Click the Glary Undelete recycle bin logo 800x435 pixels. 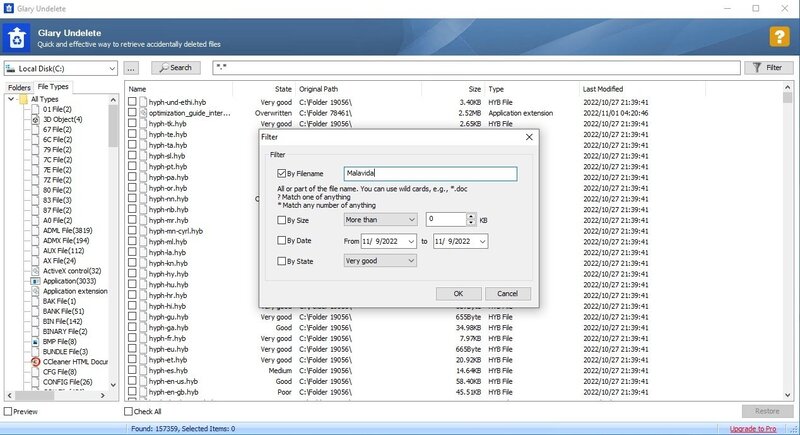coord(17,38)
